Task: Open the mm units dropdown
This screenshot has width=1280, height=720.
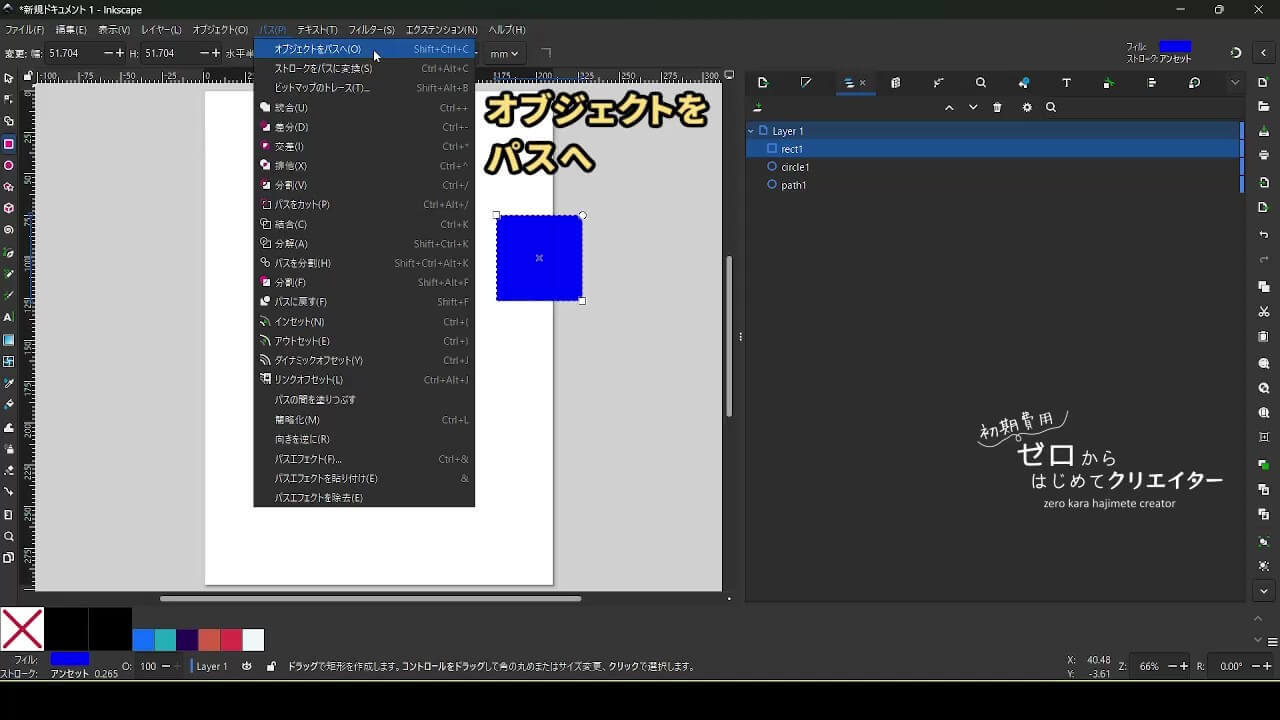Action: point(504,54)
